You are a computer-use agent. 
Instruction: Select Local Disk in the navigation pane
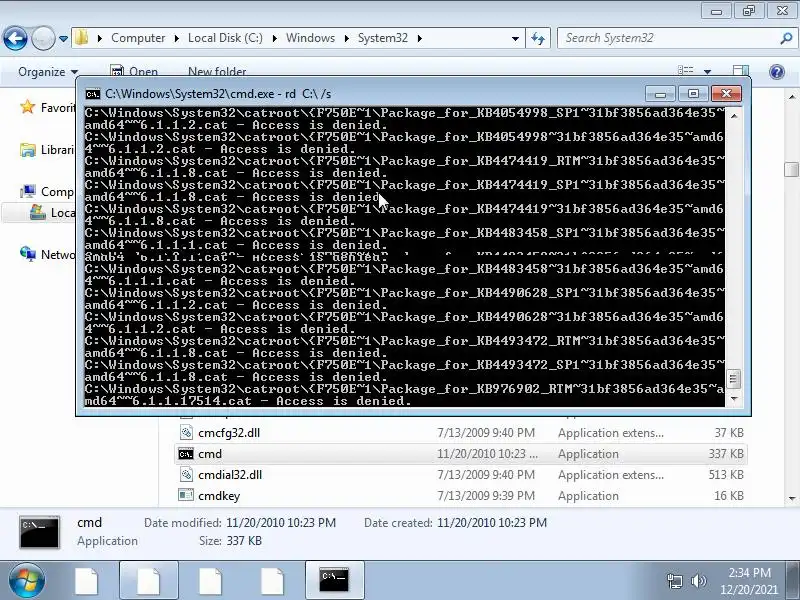[52, 213]
